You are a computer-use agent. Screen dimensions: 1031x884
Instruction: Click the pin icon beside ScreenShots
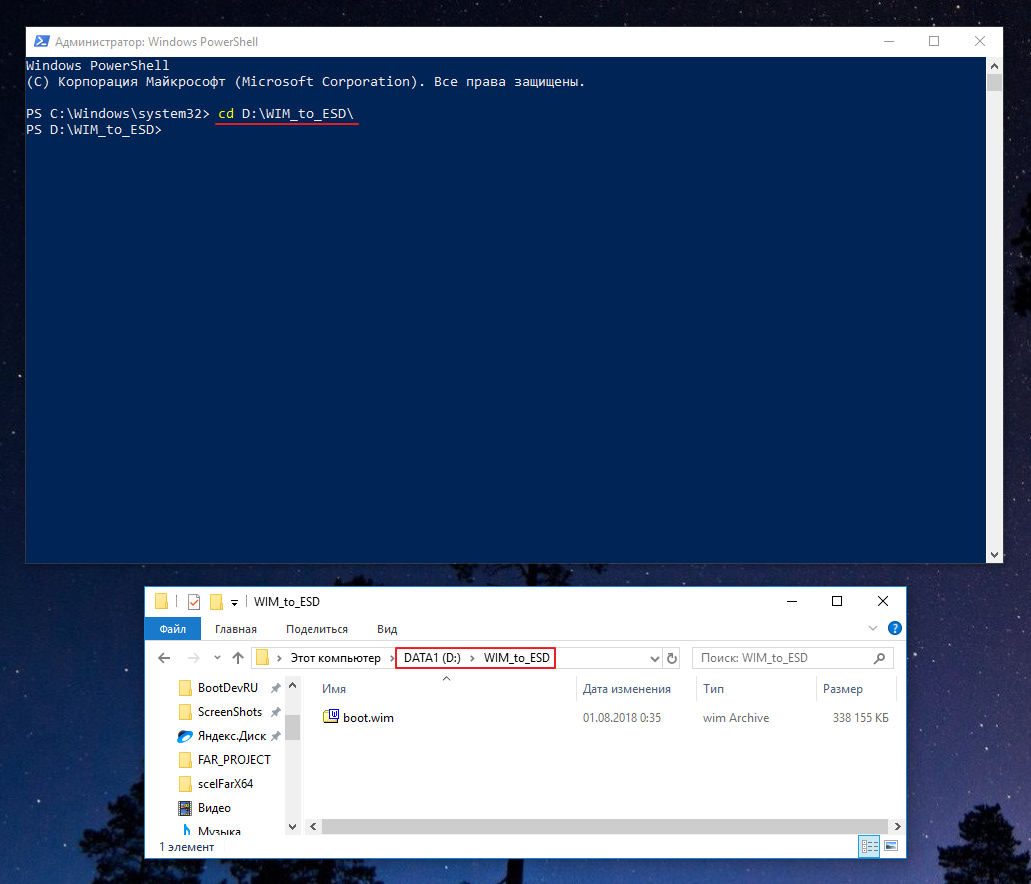pyautogui.click(x=276, y=712)
